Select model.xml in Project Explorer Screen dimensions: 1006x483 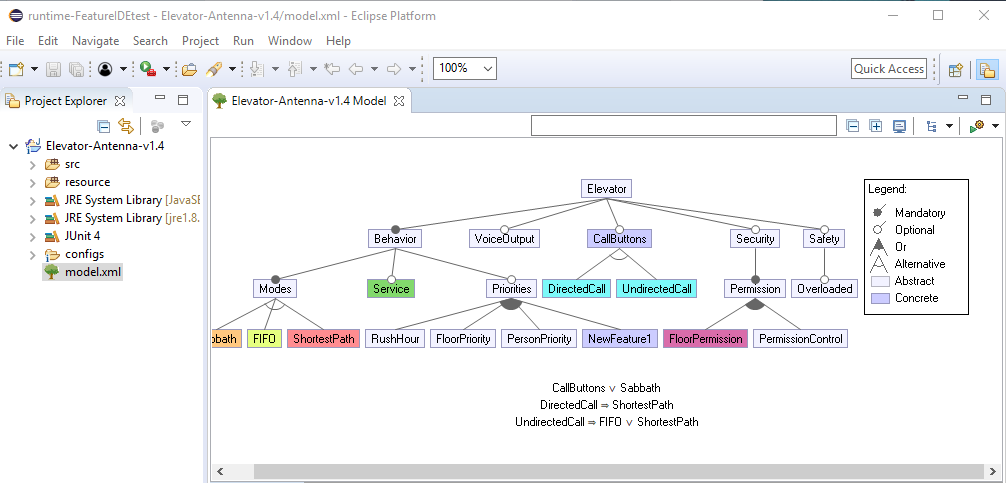[x=83, y=272]
